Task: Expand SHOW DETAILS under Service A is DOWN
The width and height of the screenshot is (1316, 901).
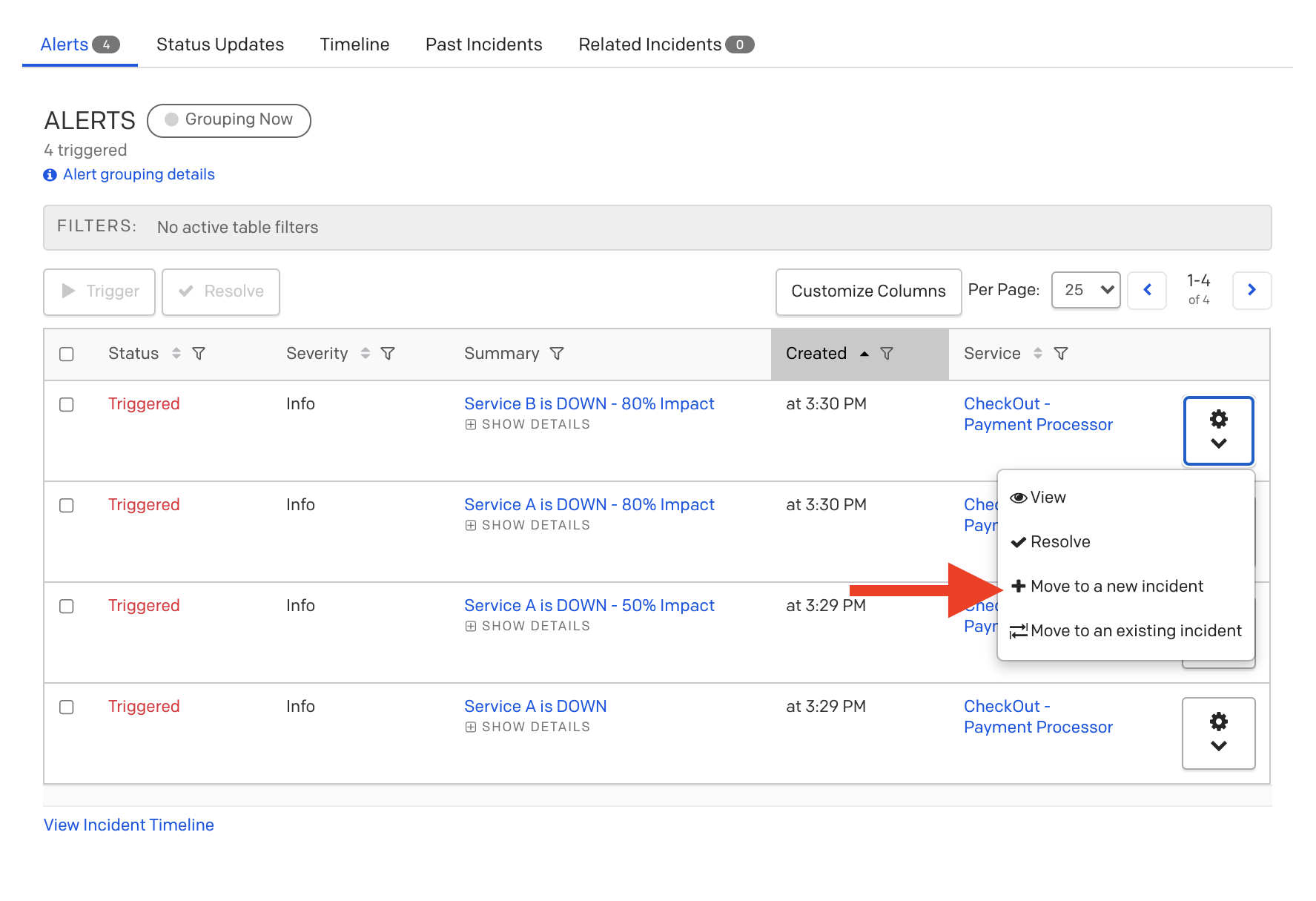Action: pos(528,727)
